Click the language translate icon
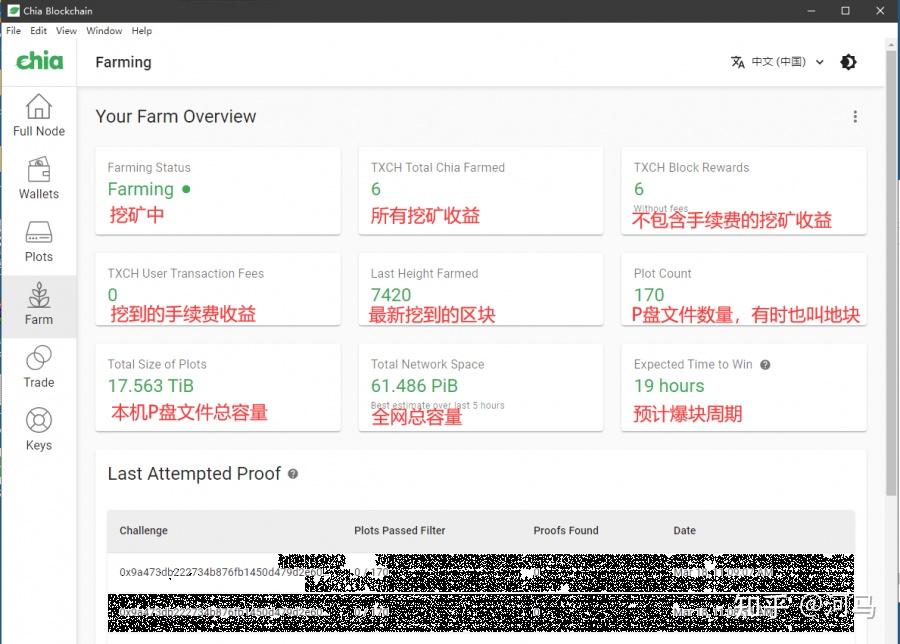Screen dimensions: 900x644 click(738, 62)
